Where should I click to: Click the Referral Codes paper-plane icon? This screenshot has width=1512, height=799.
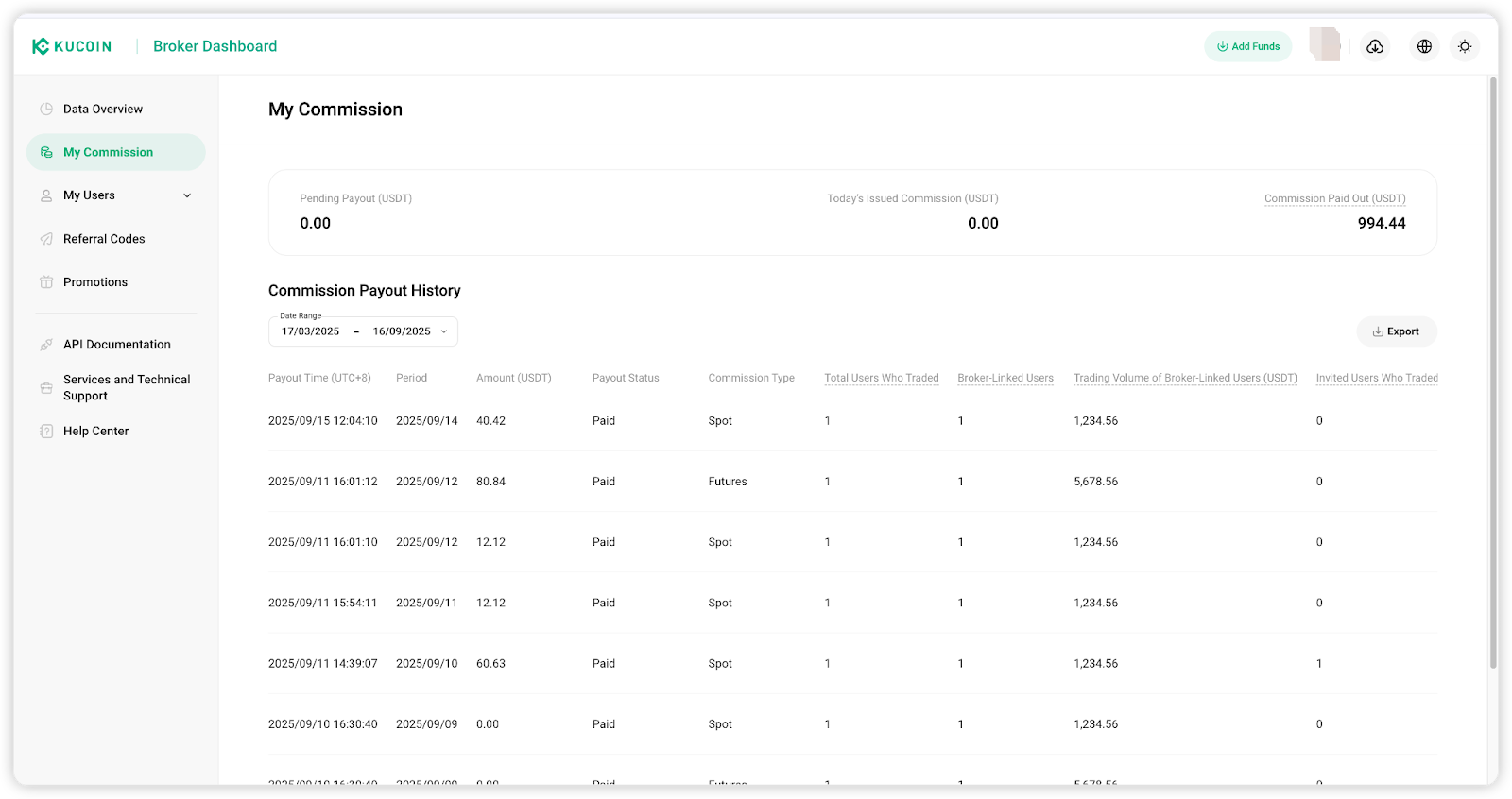(46, 239)
